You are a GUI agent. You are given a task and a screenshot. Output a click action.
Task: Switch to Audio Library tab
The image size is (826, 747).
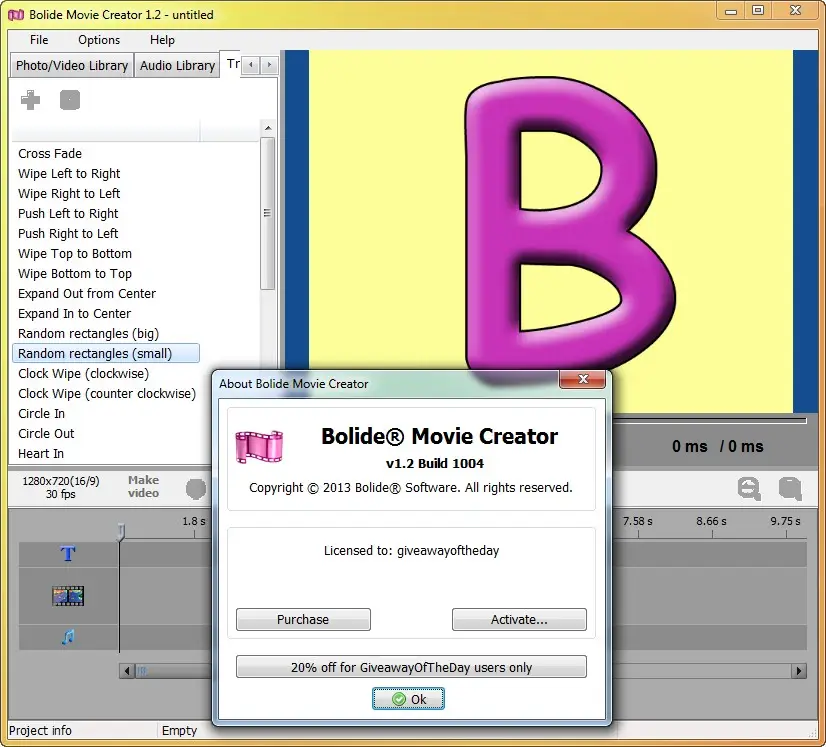point(177,65)
